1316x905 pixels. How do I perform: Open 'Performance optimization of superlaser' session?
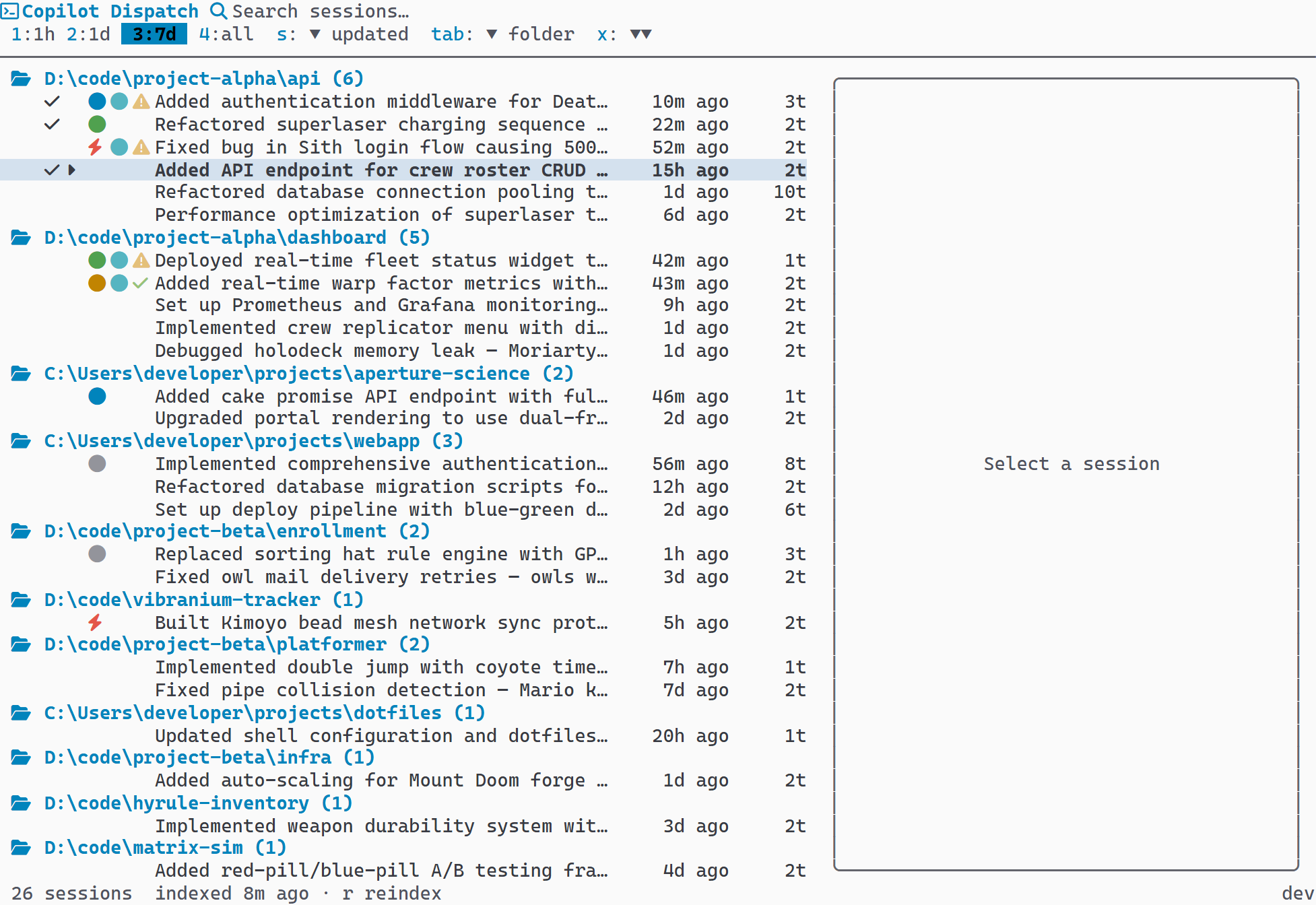(x=404, y=215)
